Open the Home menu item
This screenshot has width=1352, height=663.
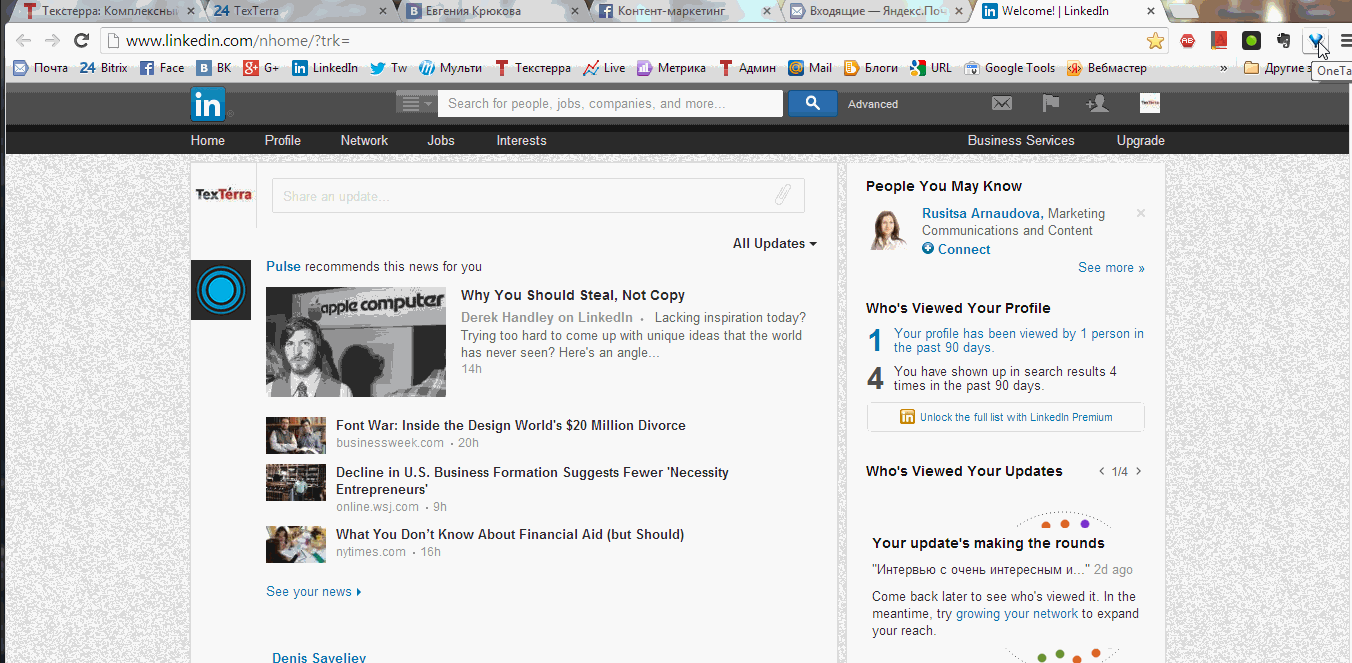click(x=208, y=140)
